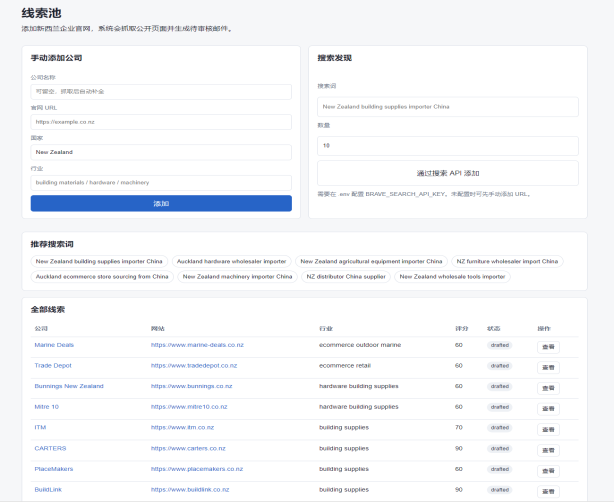Choose the New Zealand machinery importer China chip
The width and height of the screenshot is (614, 502).
237,276
